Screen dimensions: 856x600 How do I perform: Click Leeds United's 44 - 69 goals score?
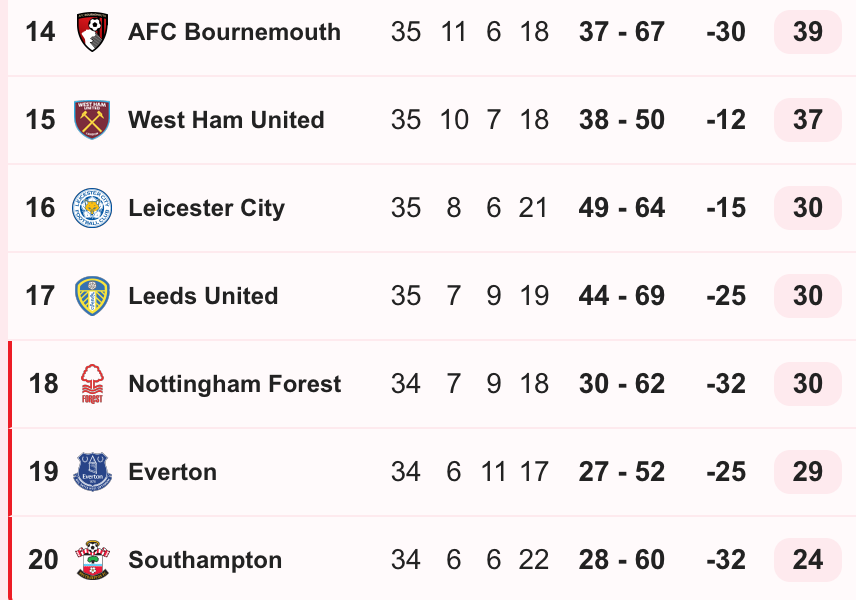click(622, 296)
